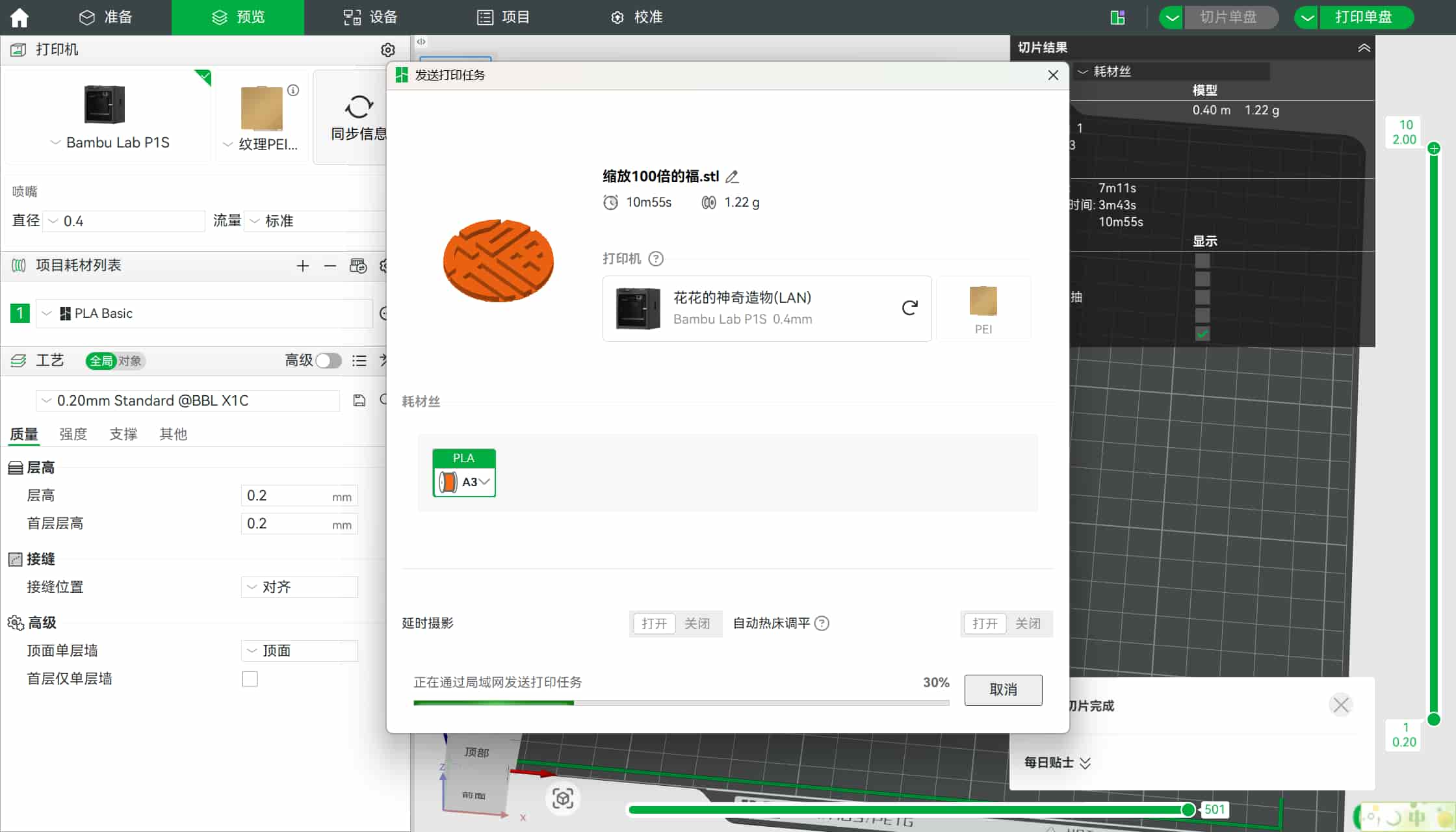Open the 接缝位置 dropdown set to 对齐
This screenshot has width=1456, height=832.
(299, 587)
